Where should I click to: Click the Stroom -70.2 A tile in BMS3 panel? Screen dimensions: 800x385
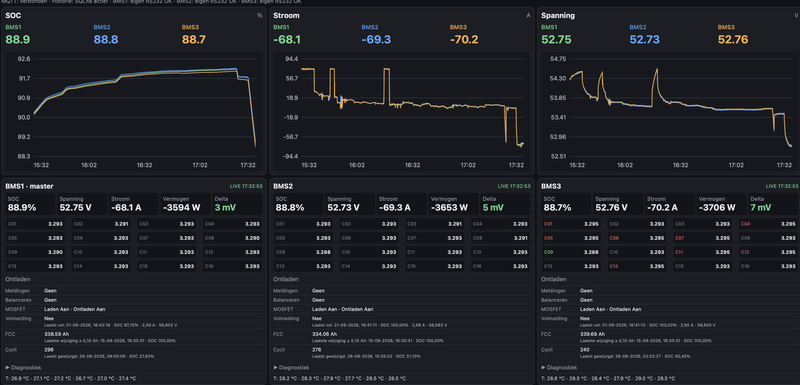click(669, 204)
